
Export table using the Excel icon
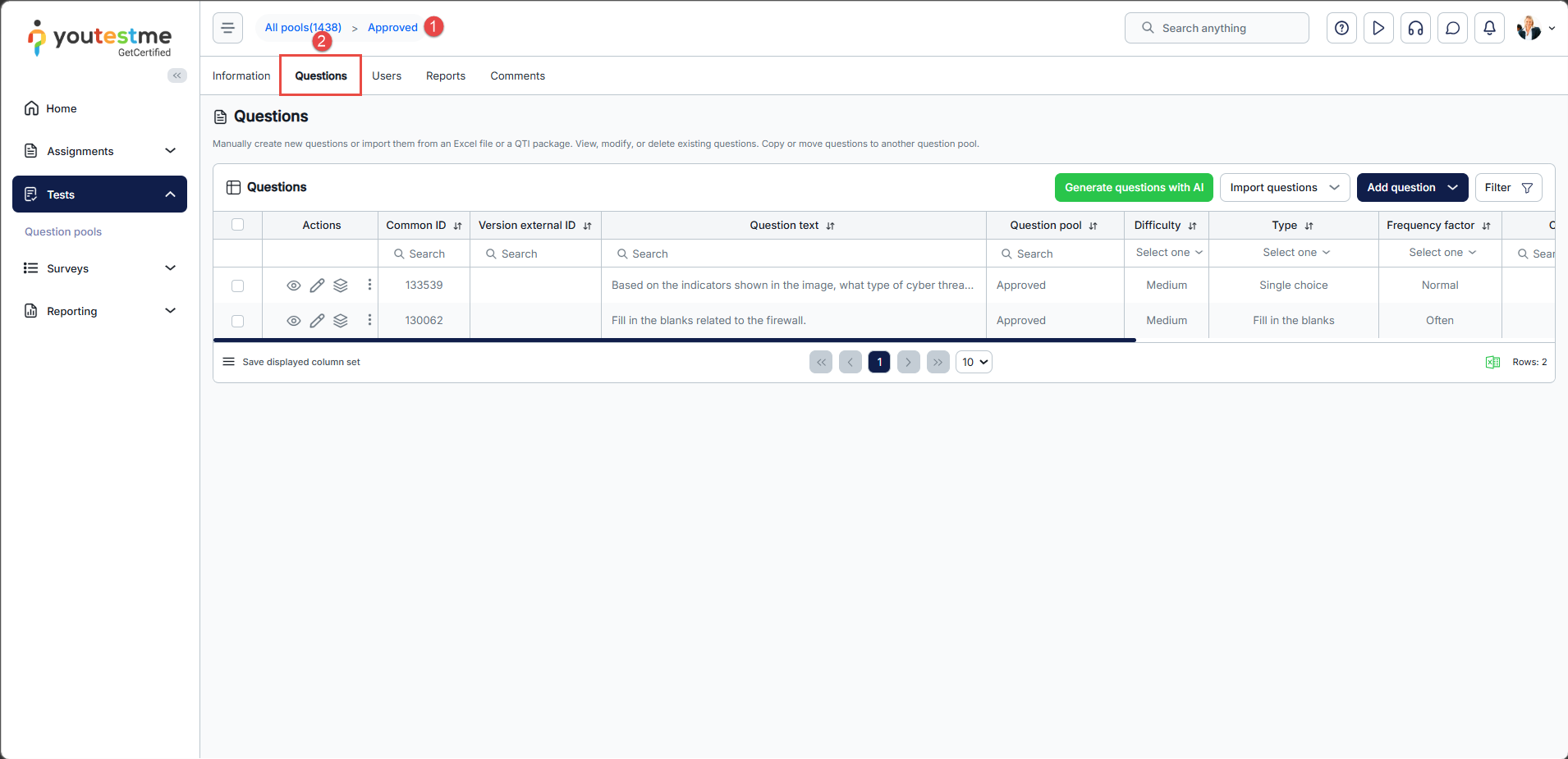click(x=1492, y=362)
